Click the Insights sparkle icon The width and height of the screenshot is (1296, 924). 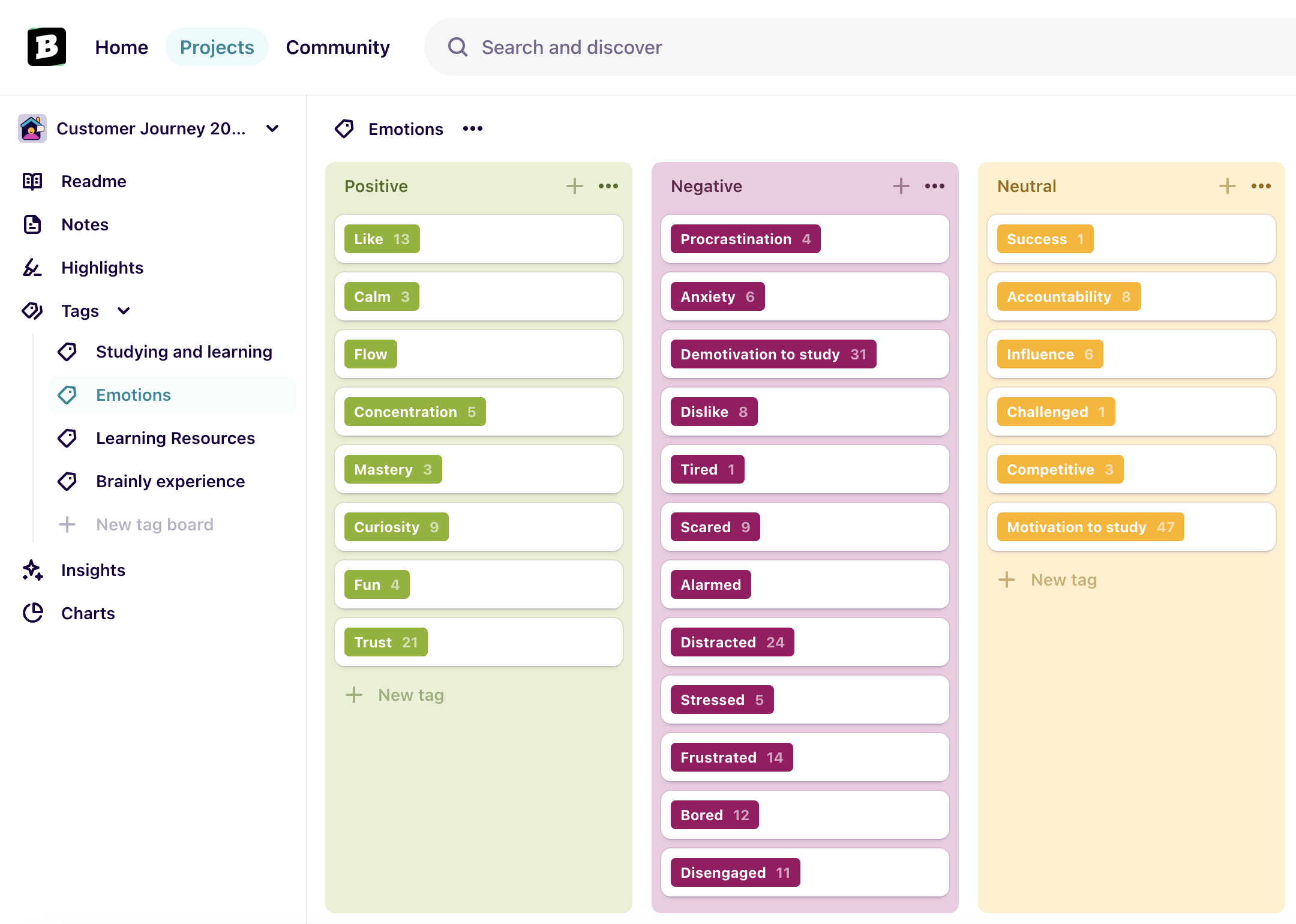click(x=32, y=570)
